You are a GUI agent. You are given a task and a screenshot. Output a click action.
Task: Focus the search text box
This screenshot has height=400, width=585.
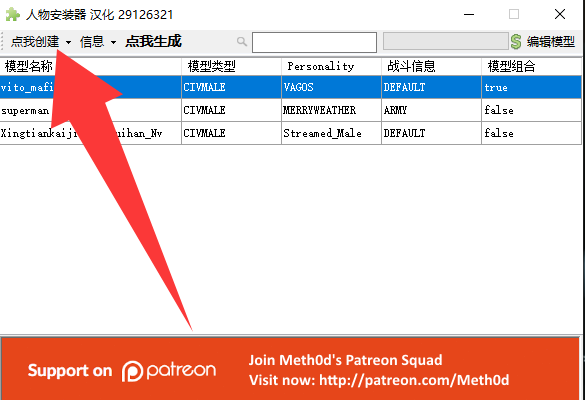pos(314,42)
